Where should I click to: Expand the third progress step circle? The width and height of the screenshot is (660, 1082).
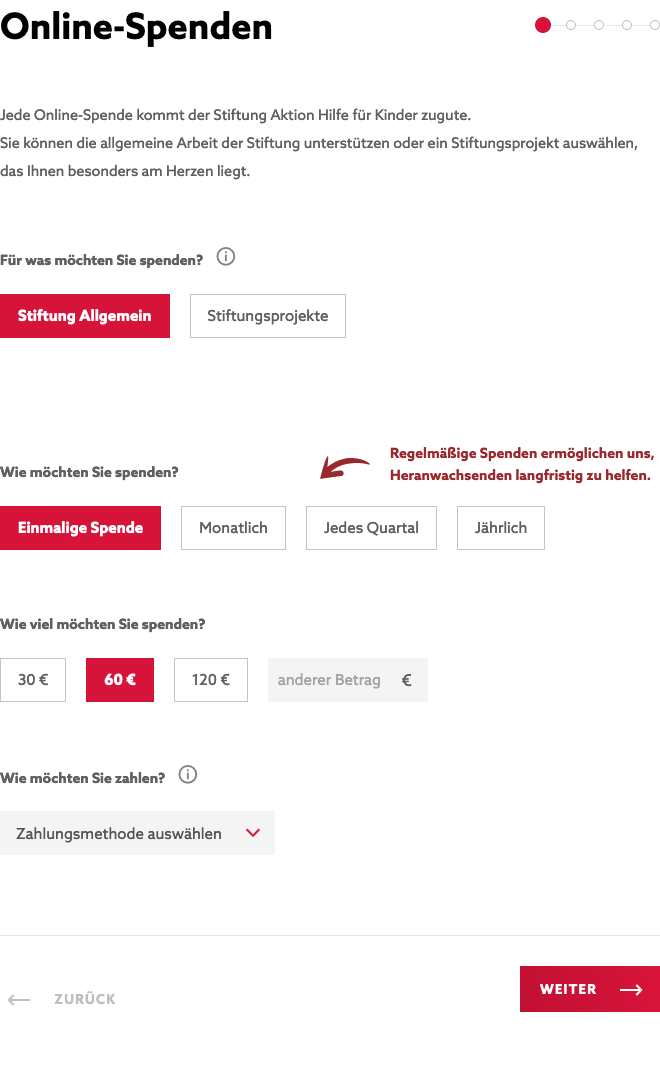599,25
